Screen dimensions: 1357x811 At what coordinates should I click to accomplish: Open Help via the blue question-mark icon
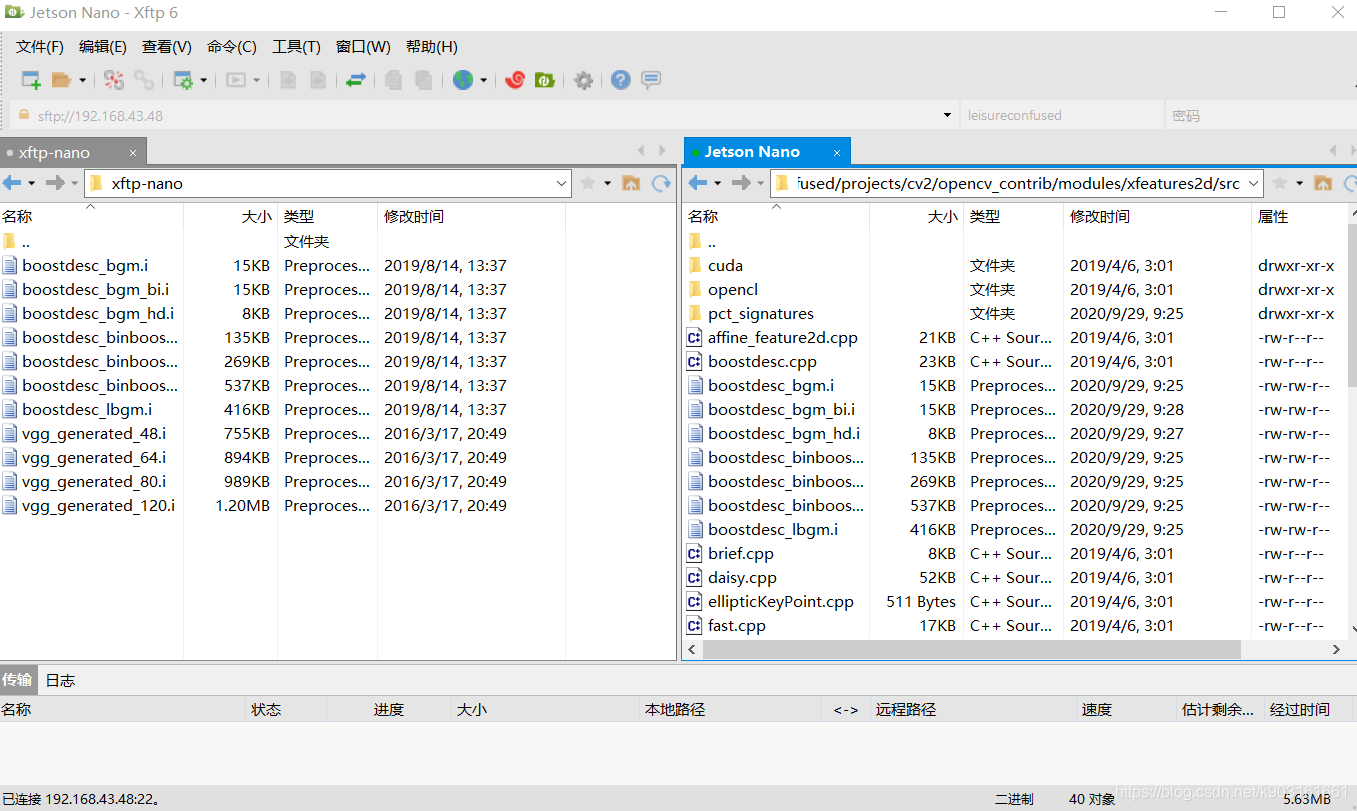pyautogui.click(x=621, y=80)
